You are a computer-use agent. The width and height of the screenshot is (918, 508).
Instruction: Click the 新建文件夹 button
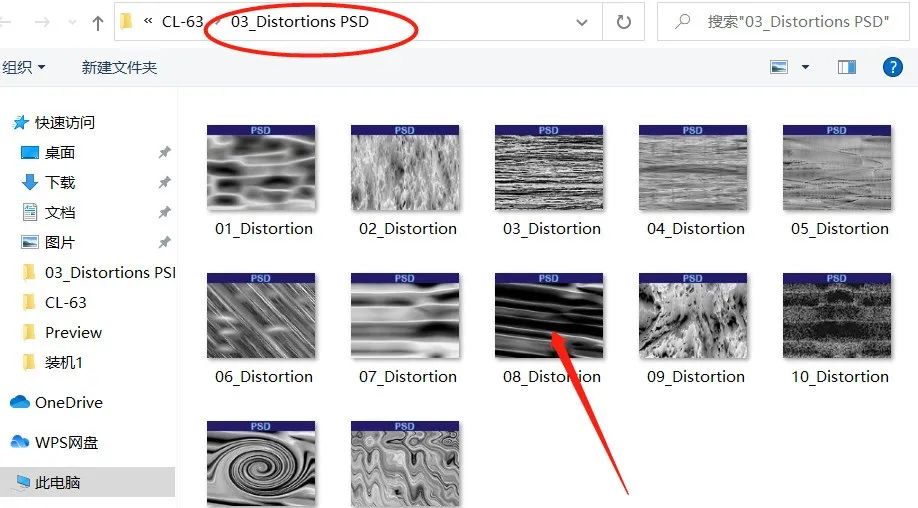pyautogui.click(x=119, y=67)
